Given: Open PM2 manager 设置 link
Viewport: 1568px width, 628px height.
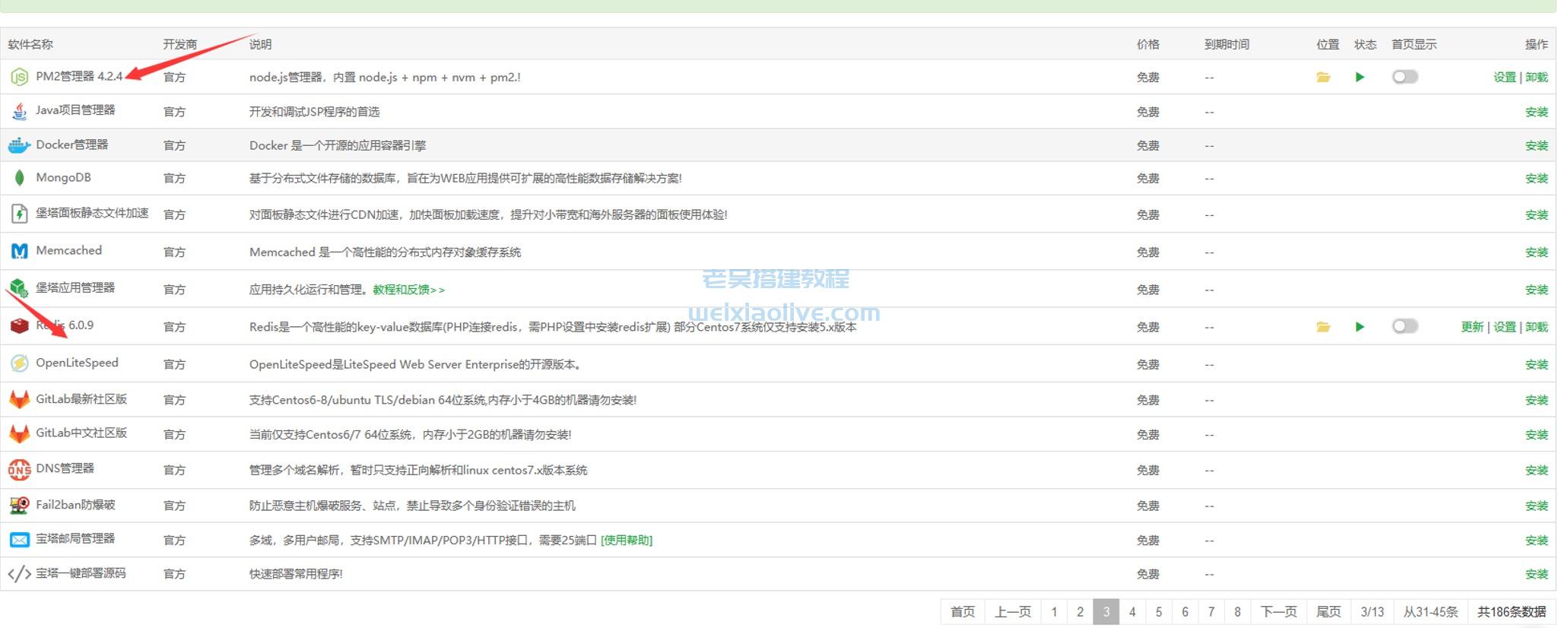Looking at the screenshot, I should (1504, 77).
